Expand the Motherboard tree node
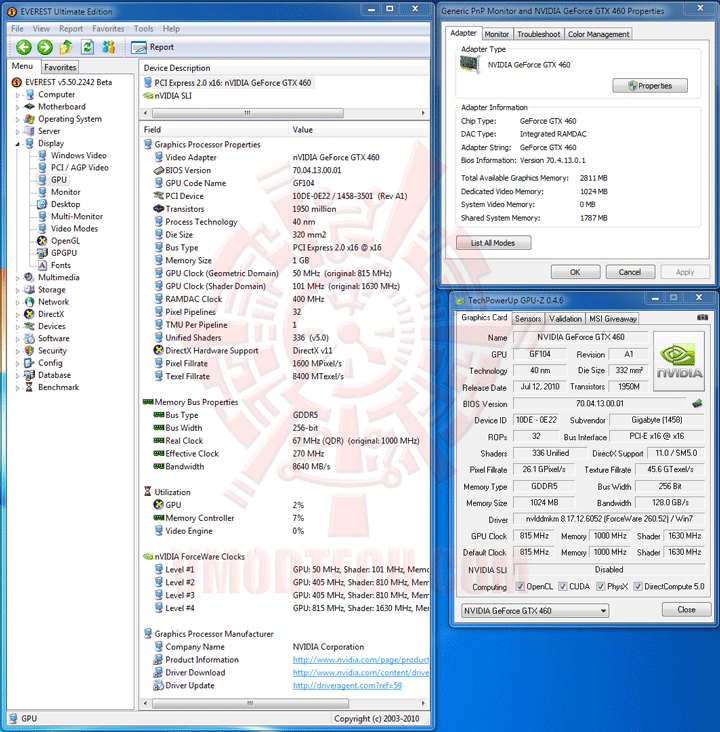720x732 pixels. pos(18,107)
